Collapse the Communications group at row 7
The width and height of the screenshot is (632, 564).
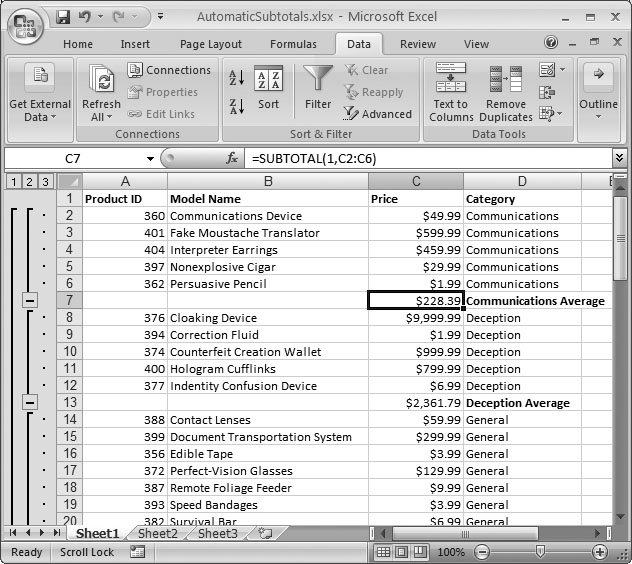[x=30, y=300]
